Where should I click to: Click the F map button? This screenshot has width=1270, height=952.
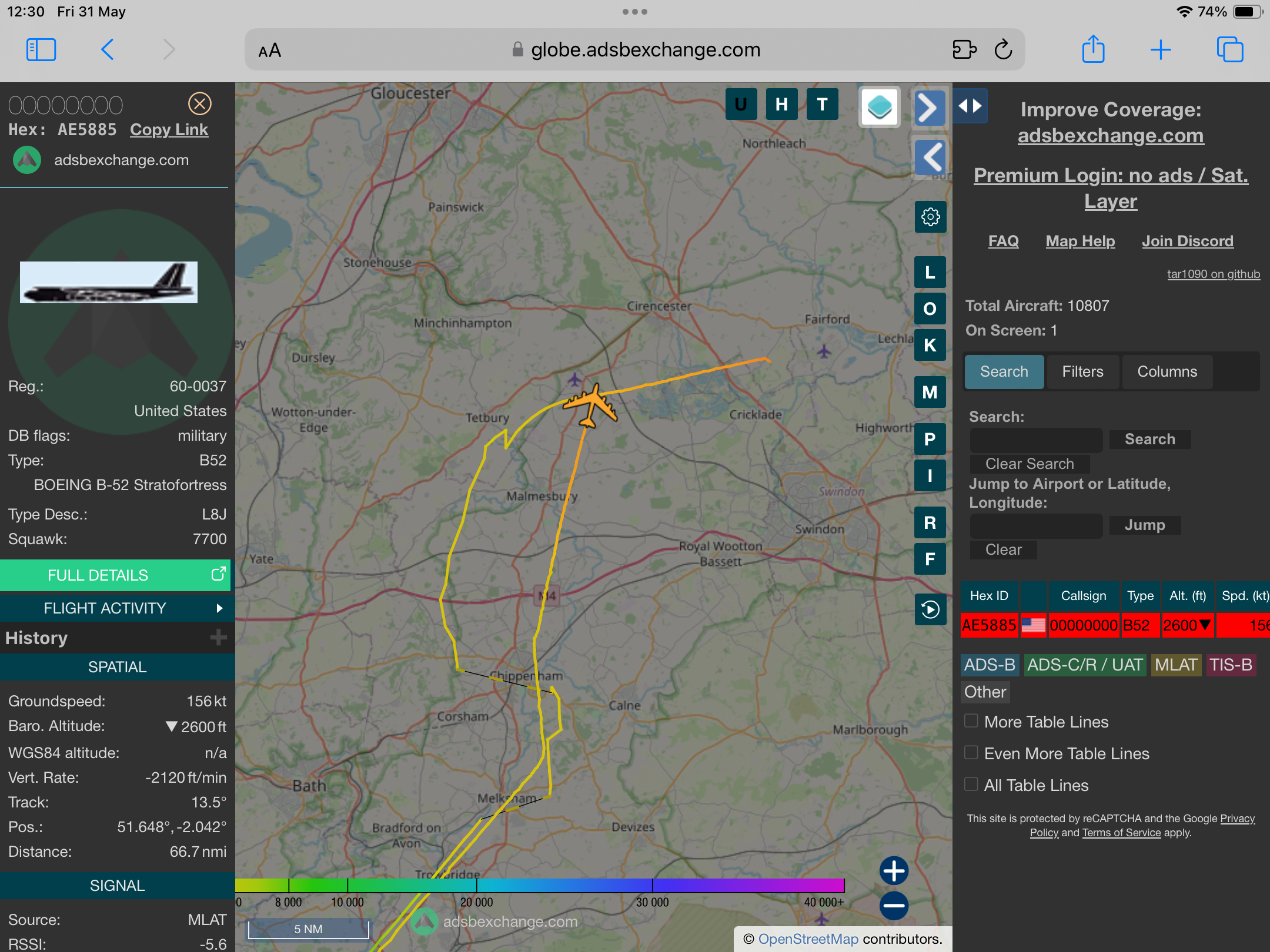point(930,559)
